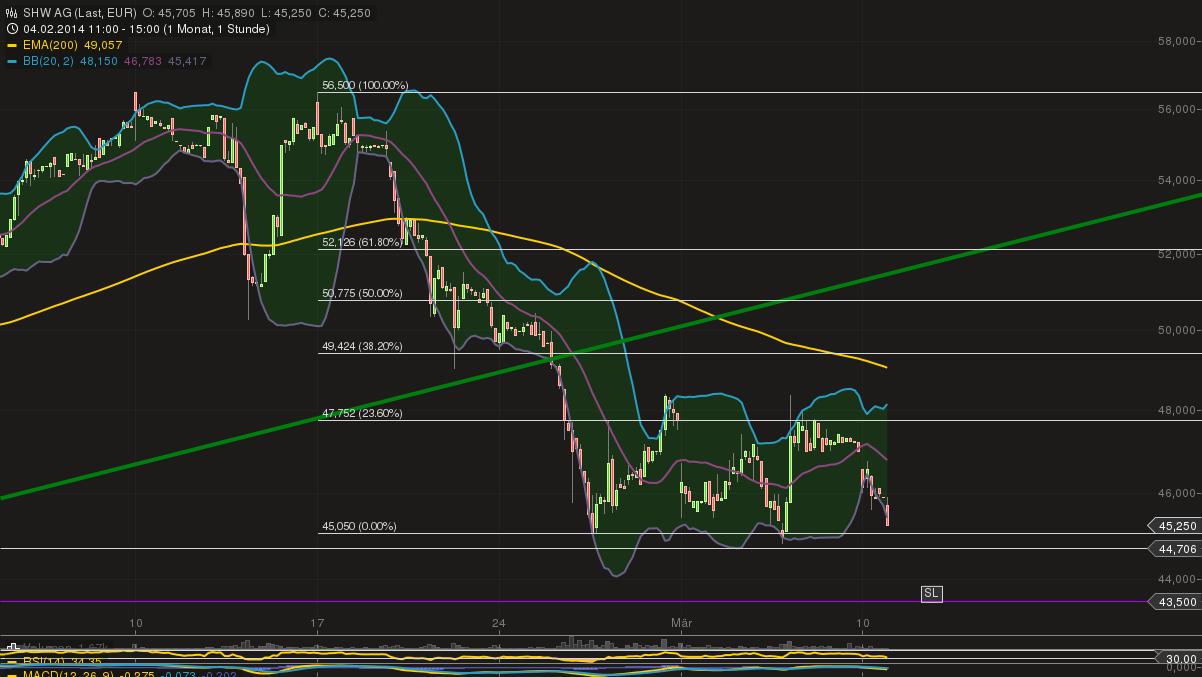The width and height of the screenshot is (1202, 677).
Task: Toggle the MACD(12, 26, 9) indicator dash
Action: (11, 674)
